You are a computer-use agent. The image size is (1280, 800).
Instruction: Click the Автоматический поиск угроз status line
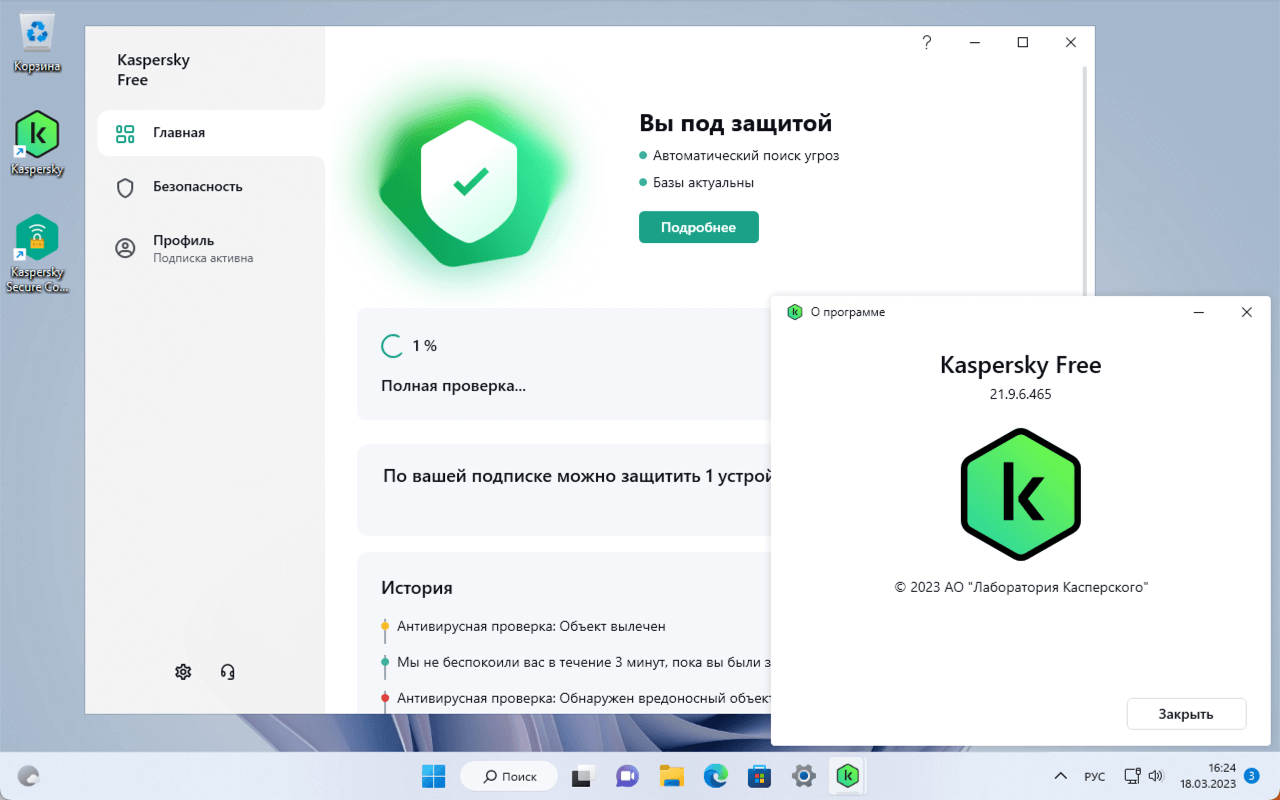click(746, 156)
